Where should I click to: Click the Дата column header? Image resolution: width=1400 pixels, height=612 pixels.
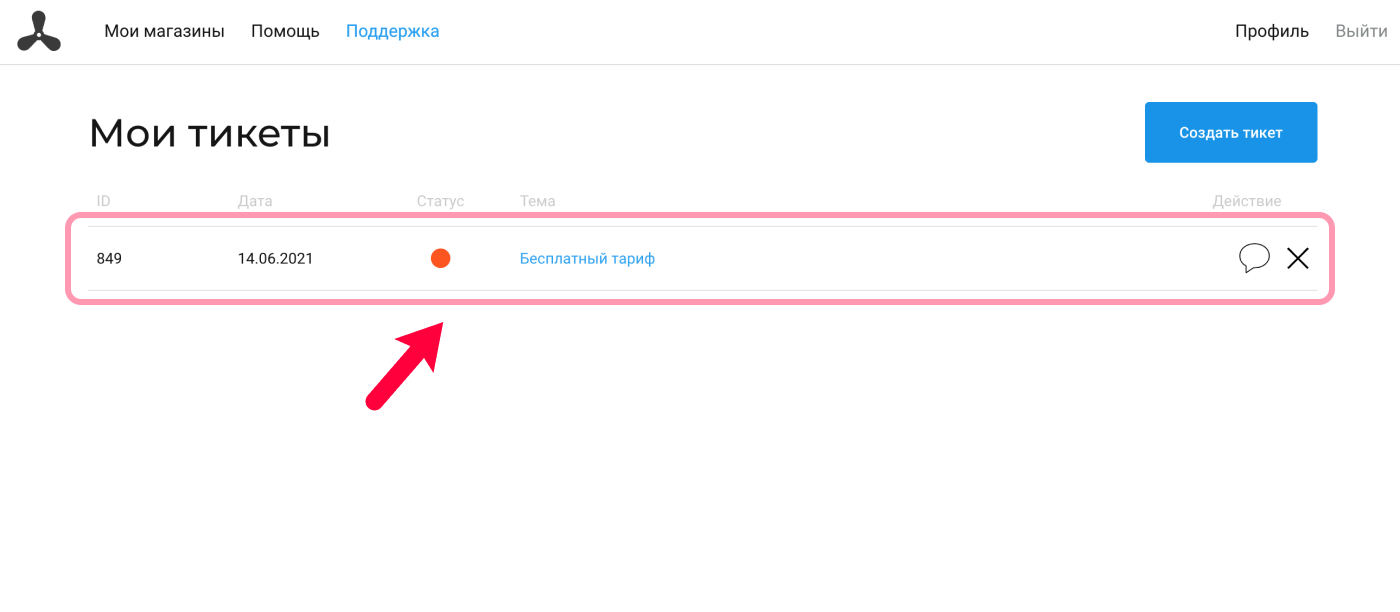coord(255,201)
